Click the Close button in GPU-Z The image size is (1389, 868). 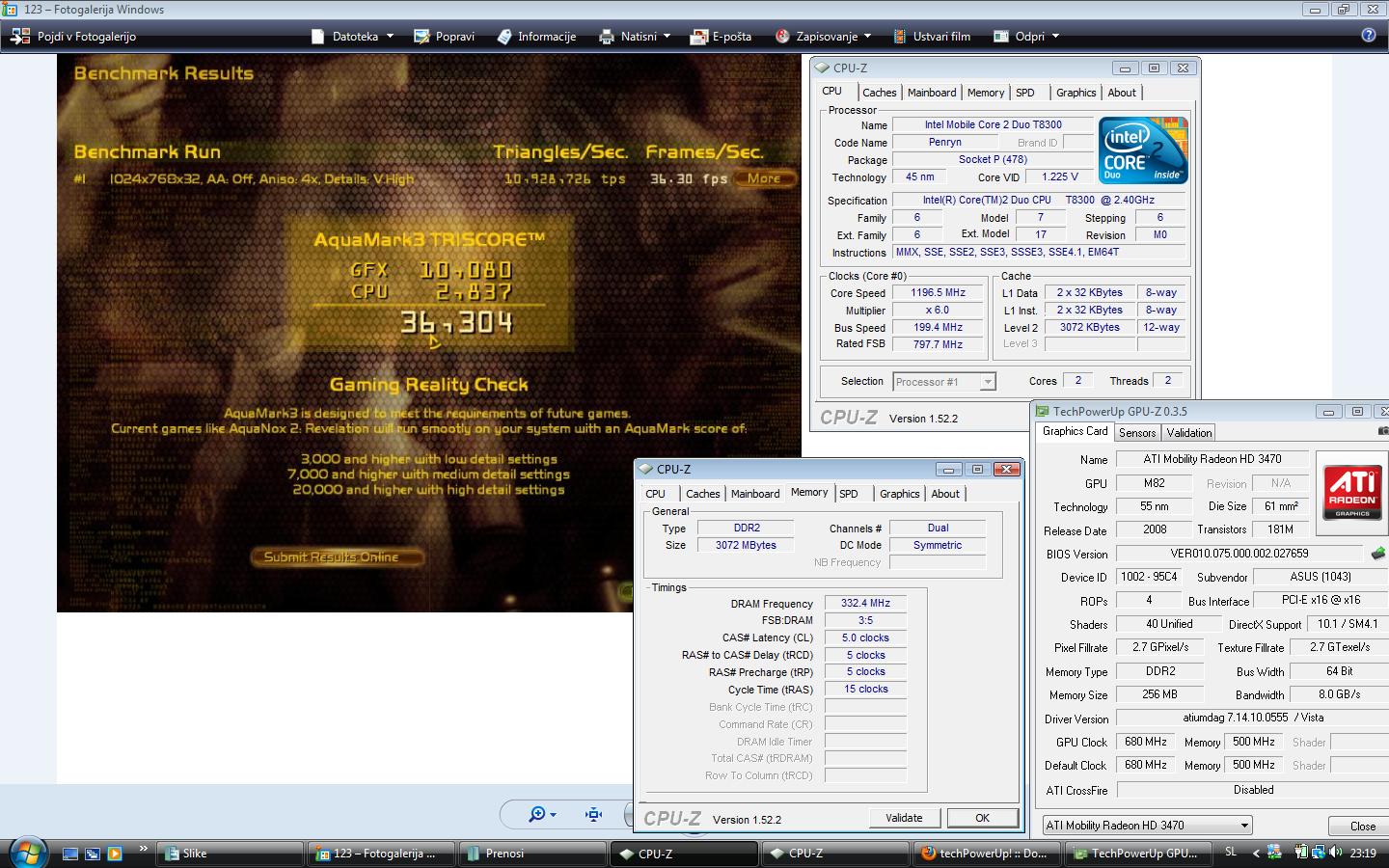click(1360, 827)
